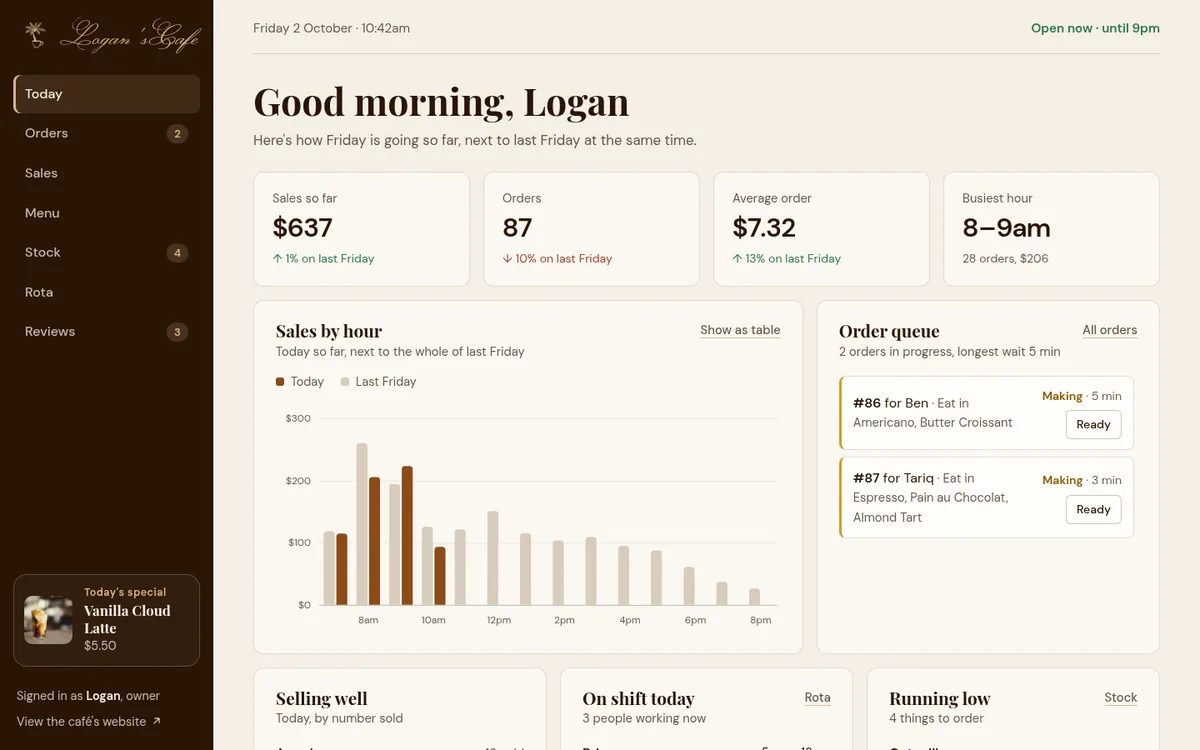1200x750 pixels.
Task: Click the Orders 87 card
Action: click(x=591, y=229)
